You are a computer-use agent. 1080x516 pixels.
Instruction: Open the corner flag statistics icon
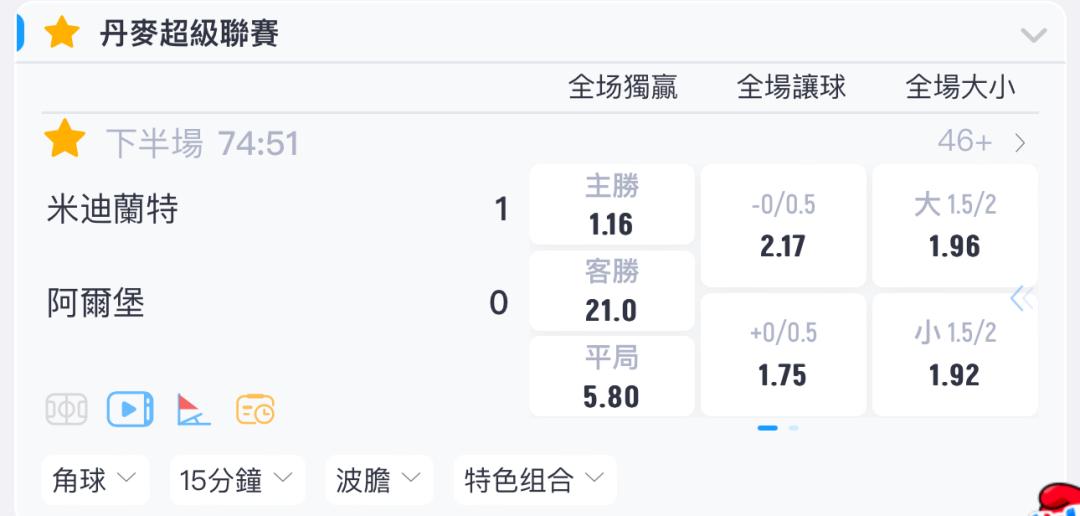point(194,409)
